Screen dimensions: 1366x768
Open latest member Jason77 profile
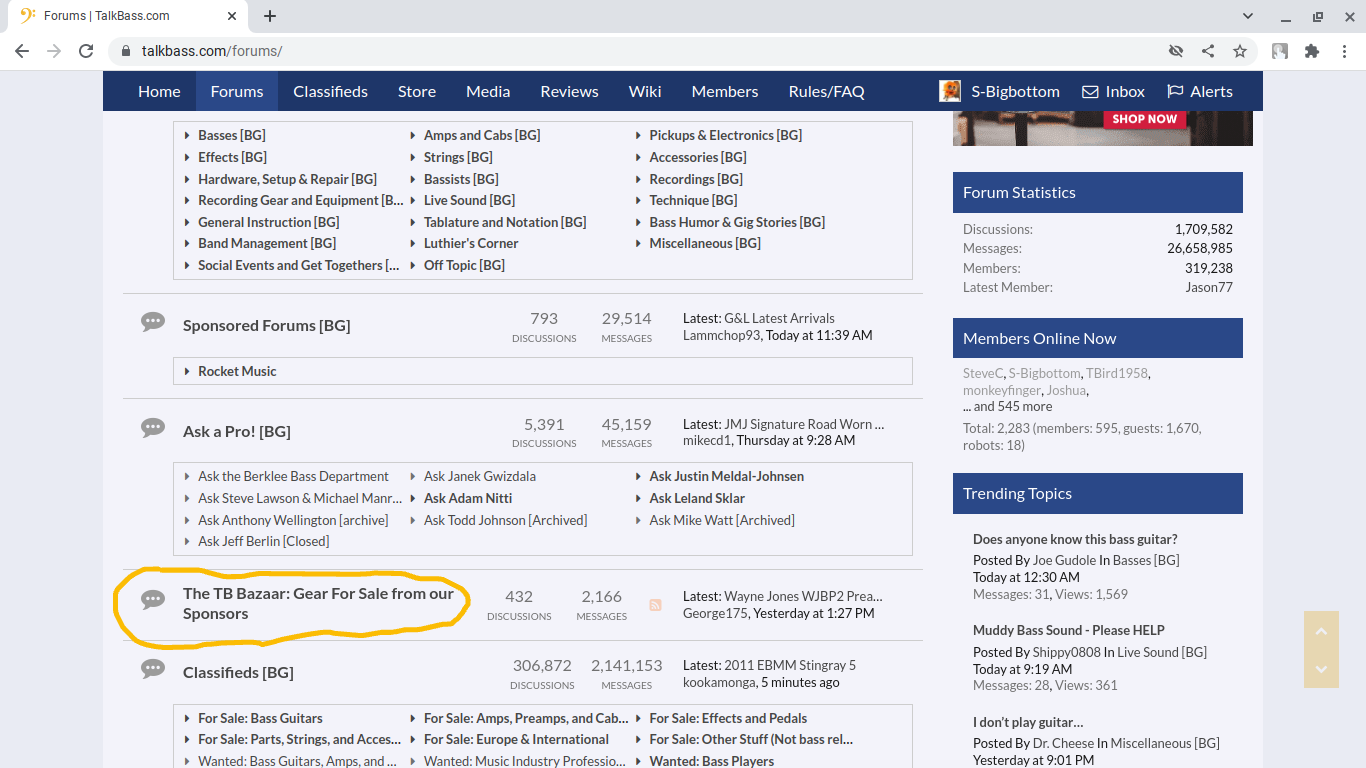coord(1209,287)
